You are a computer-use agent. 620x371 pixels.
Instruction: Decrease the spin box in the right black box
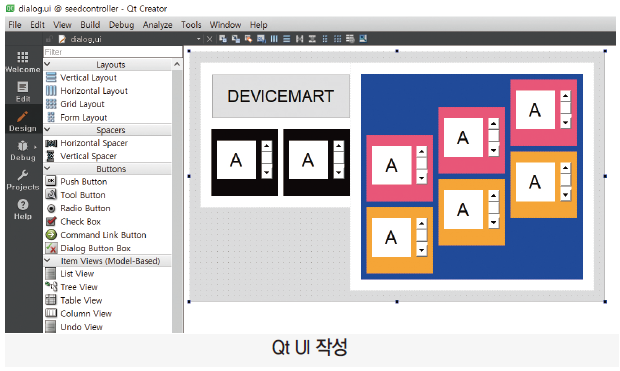pyautogui.click(x=338, y=172)
